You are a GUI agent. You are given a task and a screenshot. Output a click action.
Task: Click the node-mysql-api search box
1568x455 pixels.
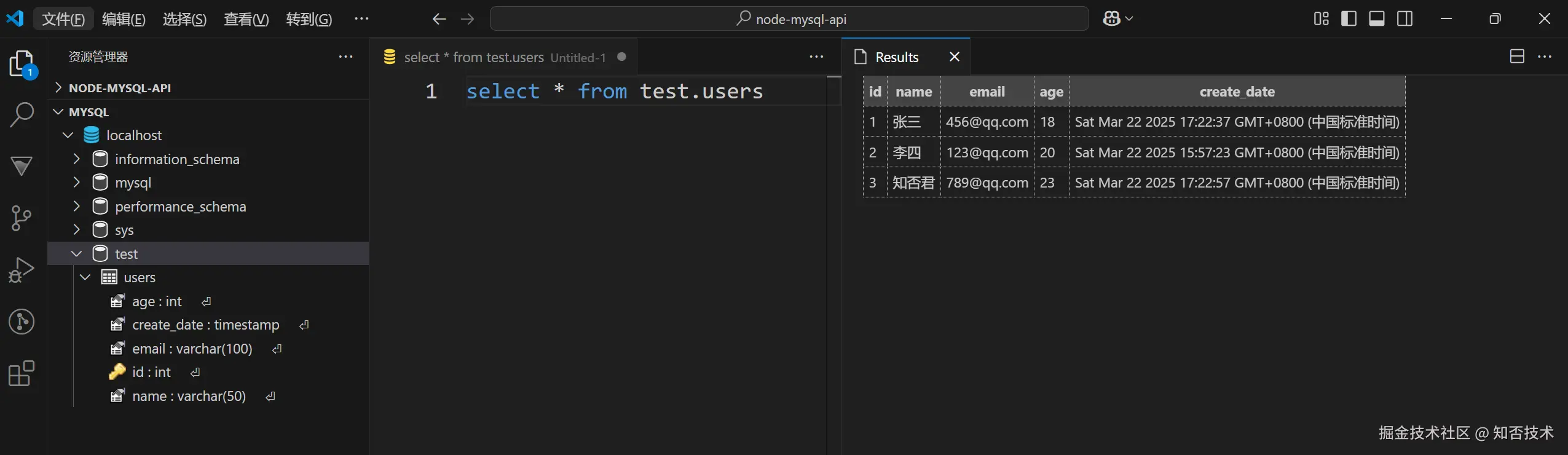pos(789,19)
